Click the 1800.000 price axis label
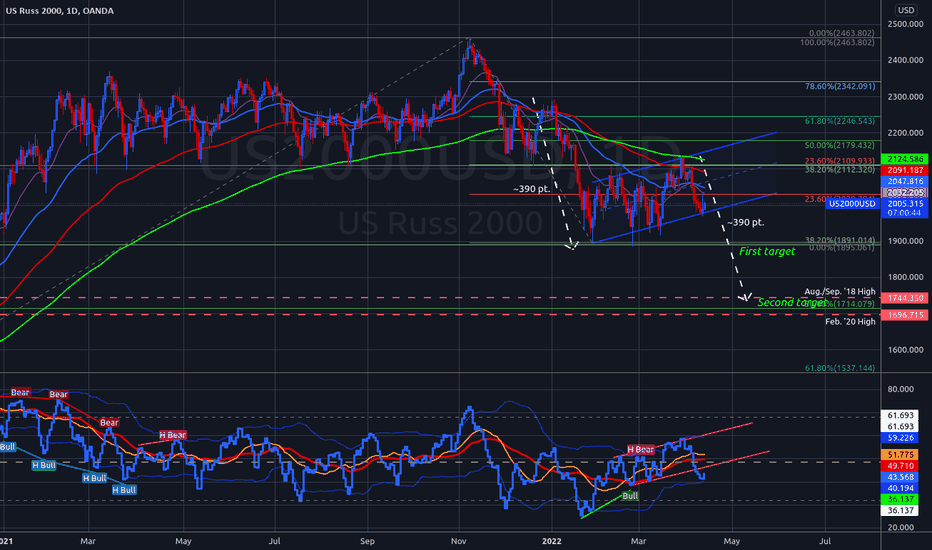 click(x=905, y=277)
